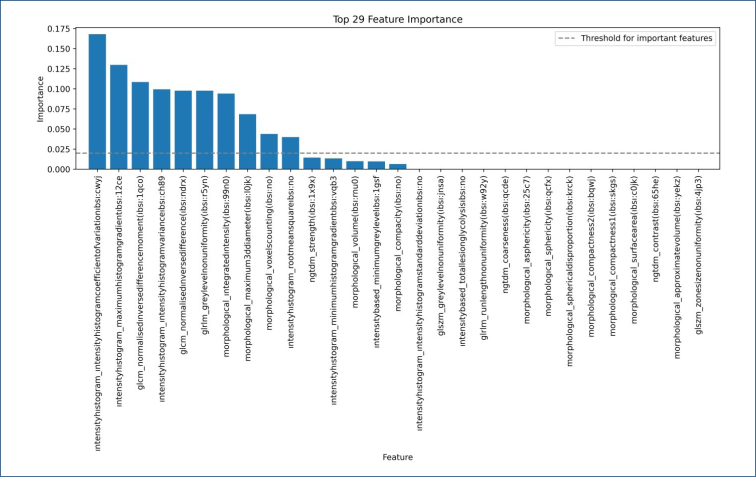The height and width of the screenshot is (477, 756).
Task: Click the label "morphological_approximatevolume(ibsi:yekz)"
Action: pos(676,267)
